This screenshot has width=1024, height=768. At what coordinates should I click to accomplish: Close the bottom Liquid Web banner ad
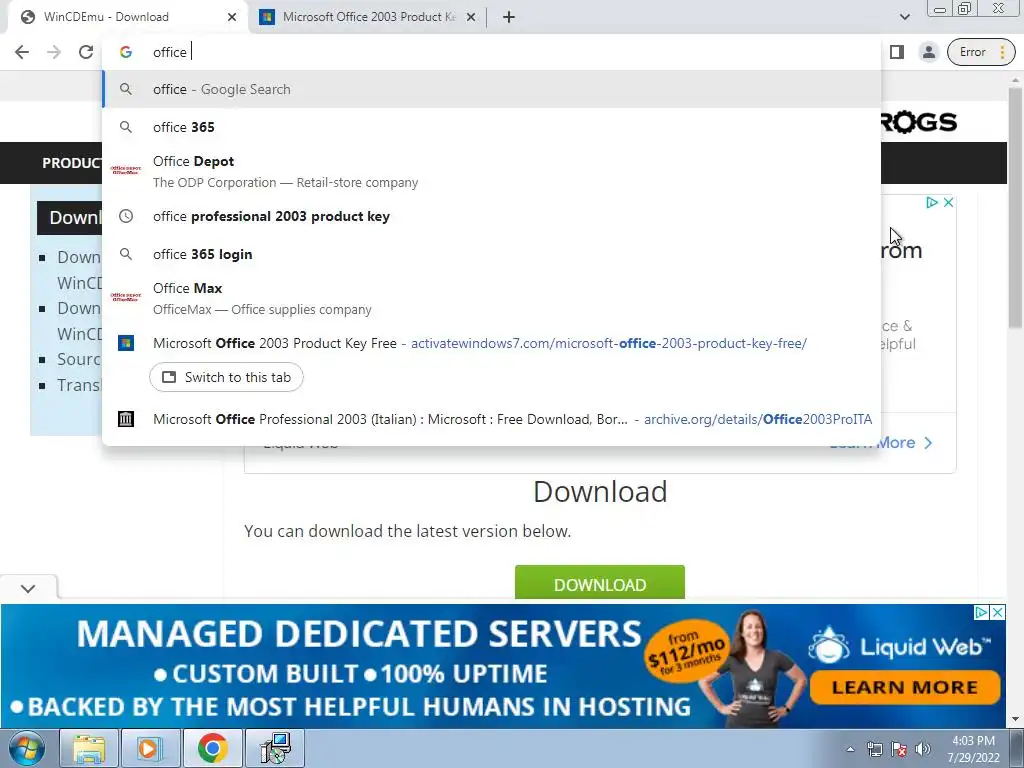point(998,613)
